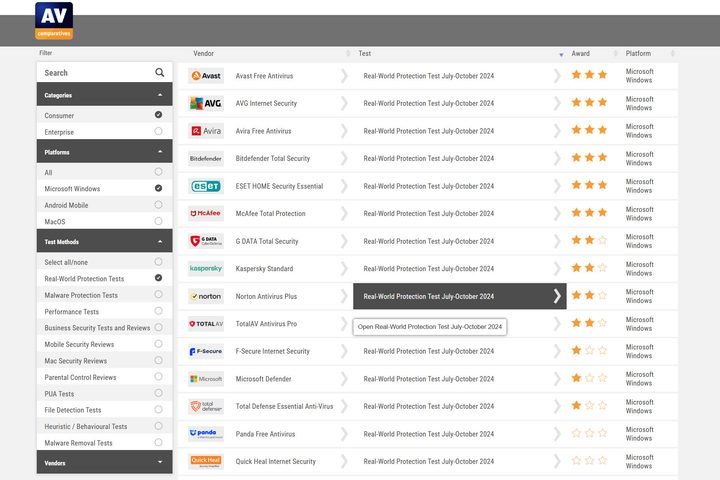Enable Mobile Security Reviews filter
The width and height of the screenshot is (720, 480).
click(x=158, y=344)
